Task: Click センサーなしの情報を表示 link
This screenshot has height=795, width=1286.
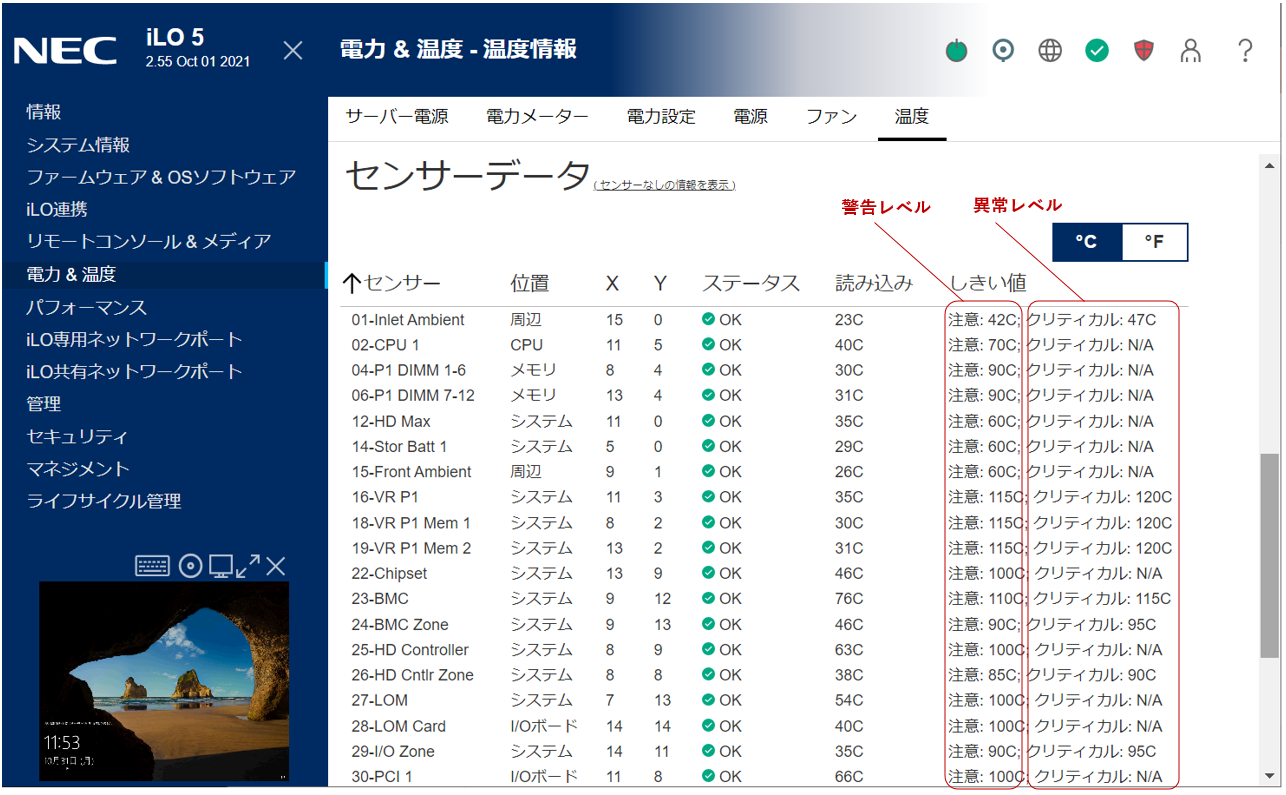Action: (664, 186)
